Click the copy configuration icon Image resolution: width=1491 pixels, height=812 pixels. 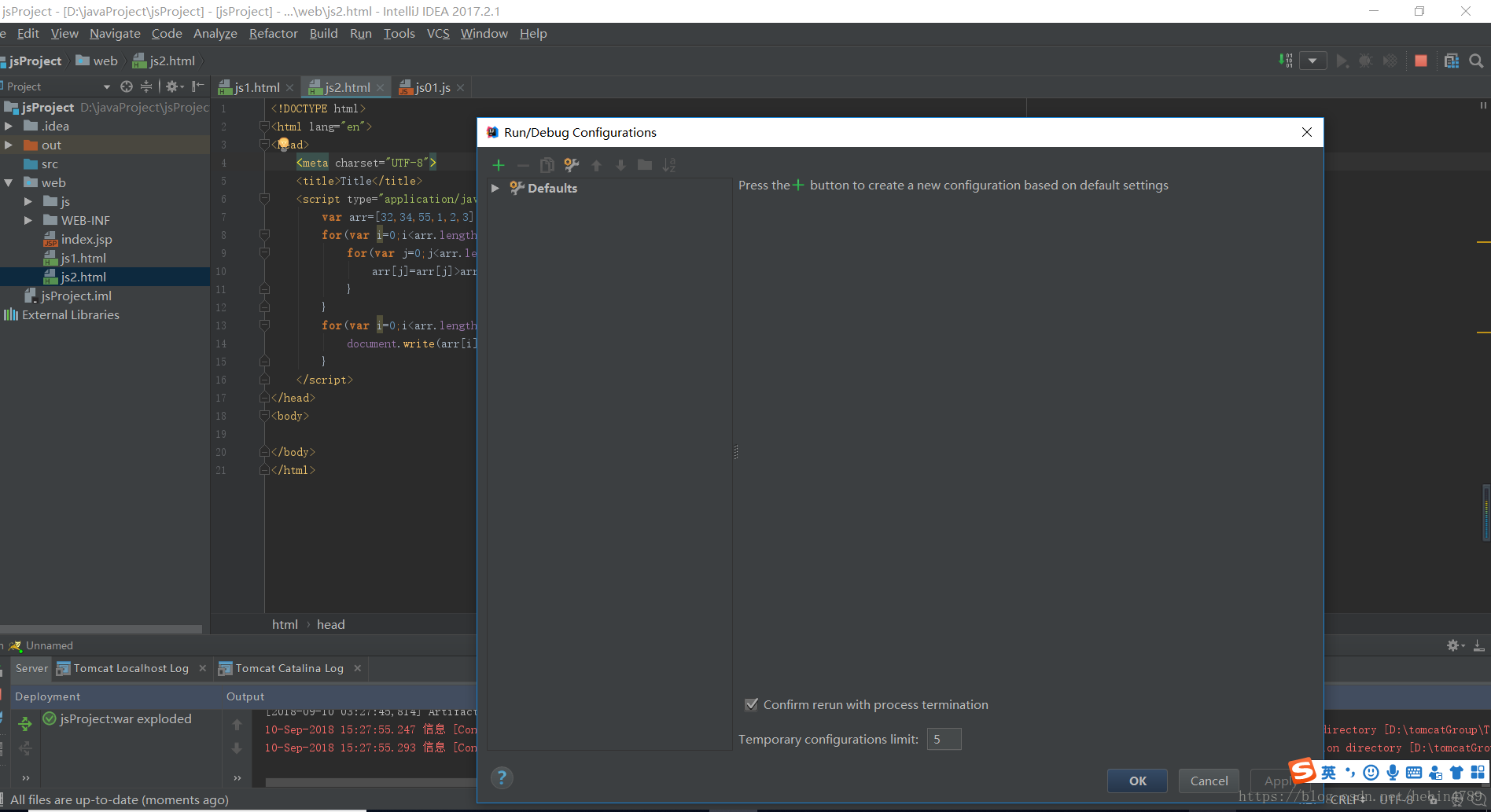click(x=547, y=165)
